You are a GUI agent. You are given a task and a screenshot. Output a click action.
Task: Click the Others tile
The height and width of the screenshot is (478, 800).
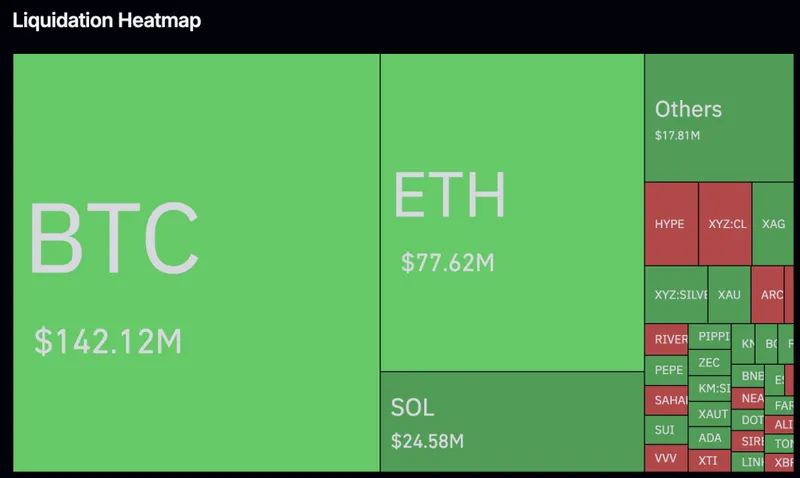coord(719,118)
